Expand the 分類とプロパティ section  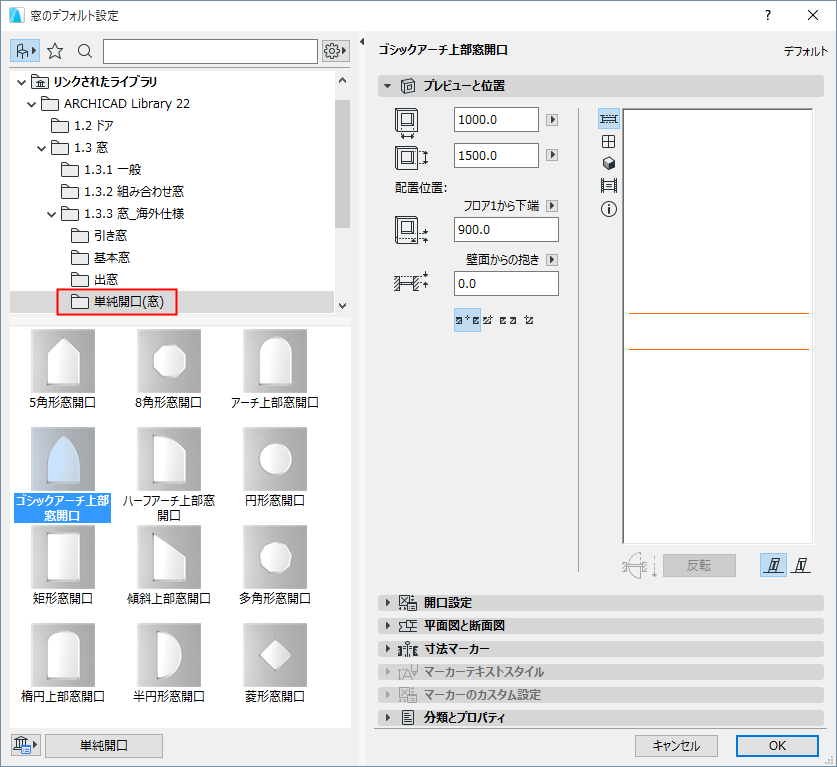pyautogui.click(x=601, y=718)
